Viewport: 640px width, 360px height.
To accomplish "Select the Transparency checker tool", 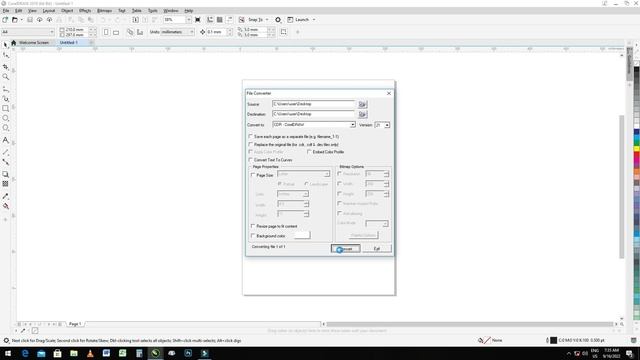I will pos(6,184).
